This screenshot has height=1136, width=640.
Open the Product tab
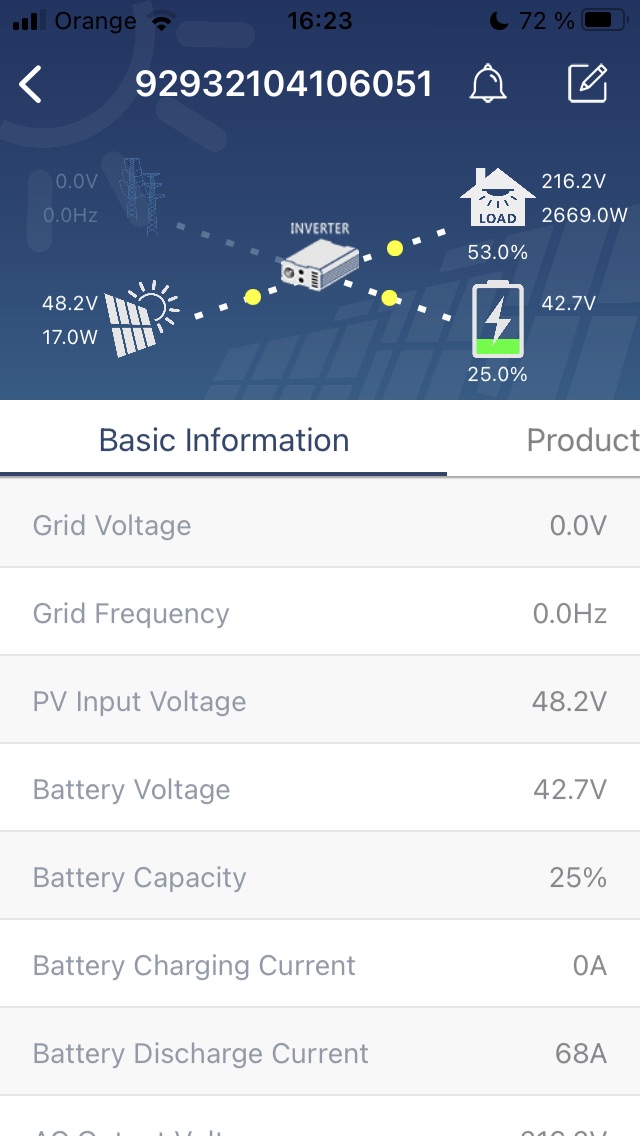point(582,440)
